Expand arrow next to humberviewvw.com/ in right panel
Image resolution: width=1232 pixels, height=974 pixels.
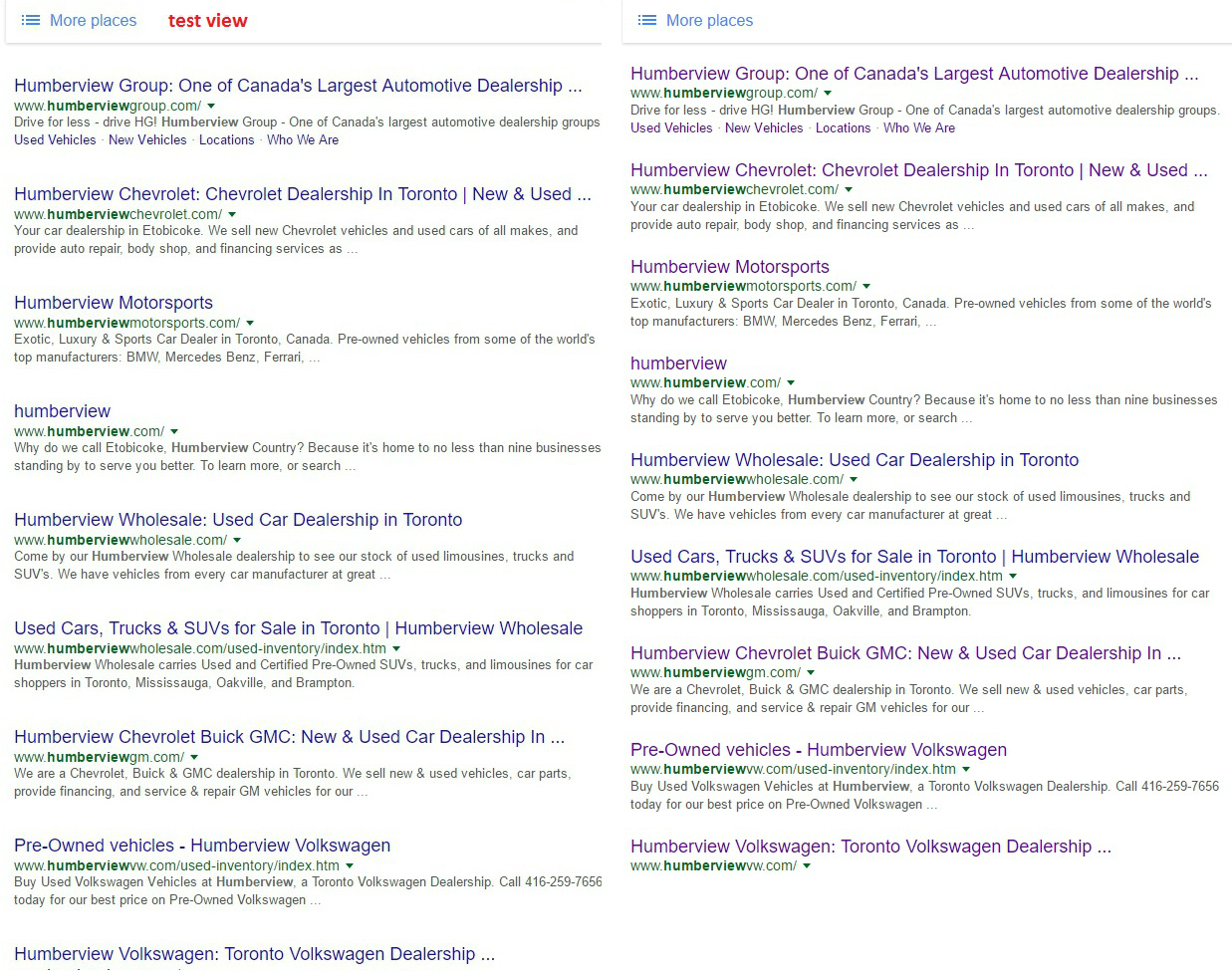click(807, 865)
